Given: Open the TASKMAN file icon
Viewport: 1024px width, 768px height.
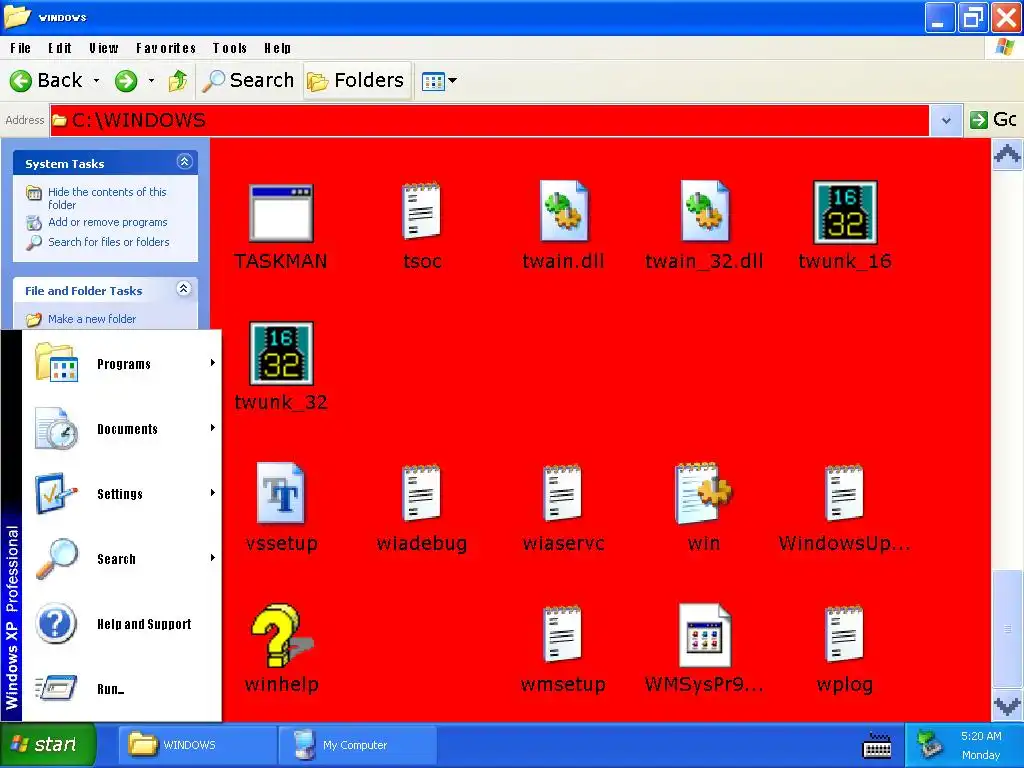Looking at the screenshot, I should click(281, 214).
